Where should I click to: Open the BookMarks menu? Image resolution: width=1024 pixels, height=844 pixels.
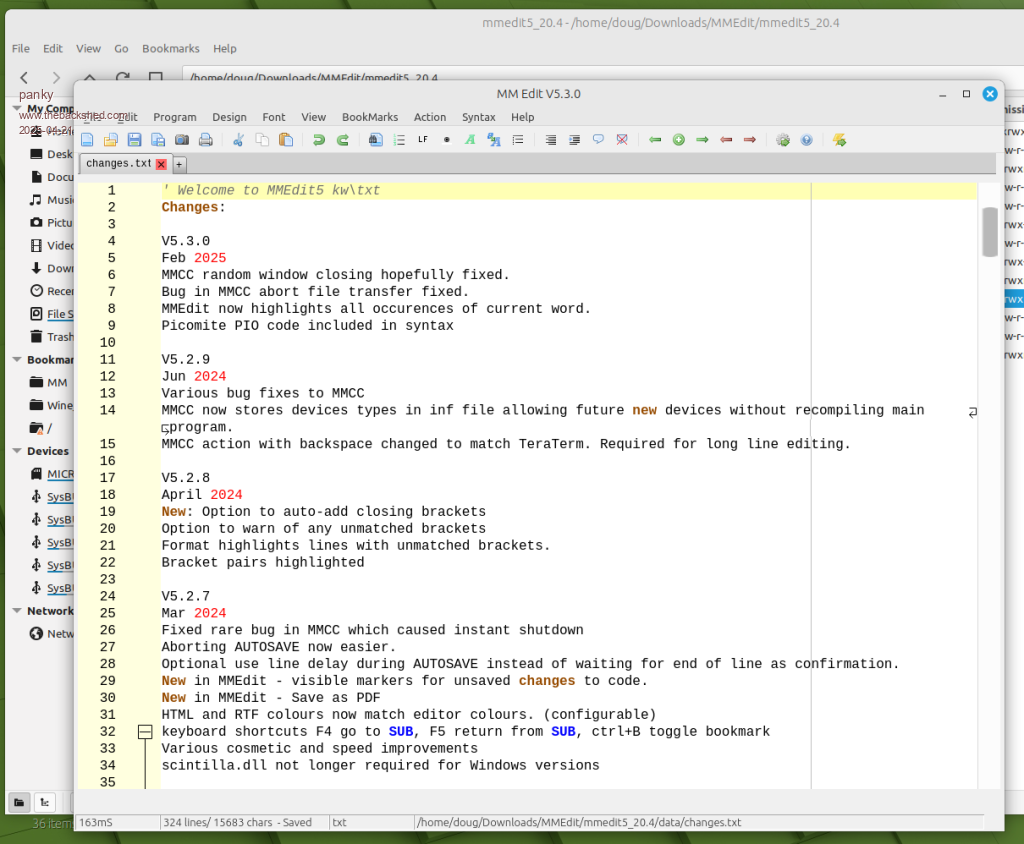(x=370, y=117)
